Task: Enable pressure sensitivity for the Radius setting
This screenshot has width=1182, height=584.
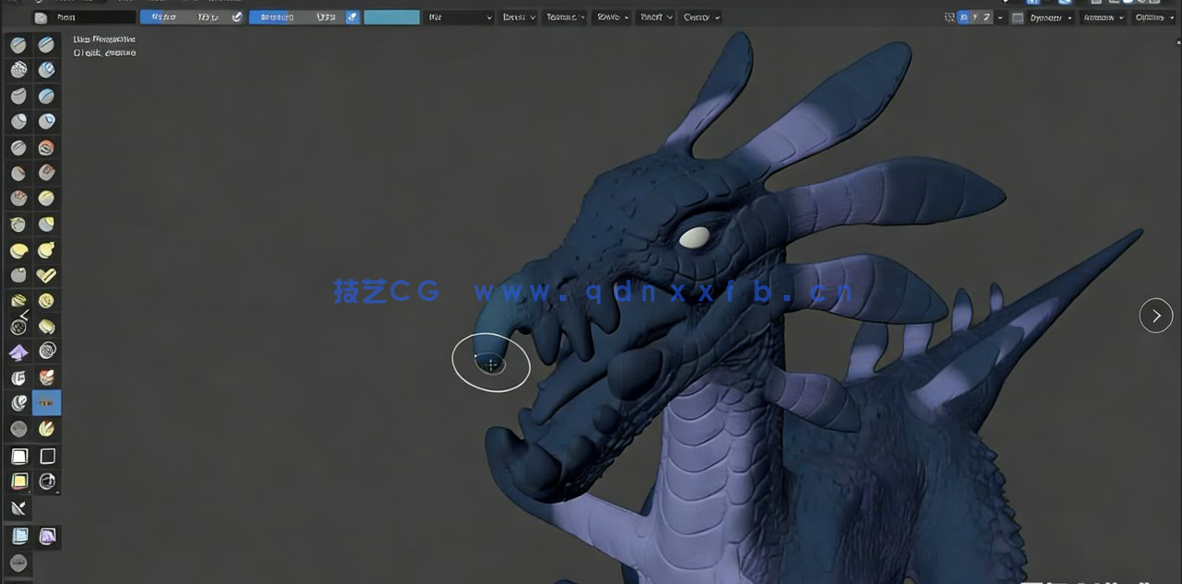Action: 237,17
